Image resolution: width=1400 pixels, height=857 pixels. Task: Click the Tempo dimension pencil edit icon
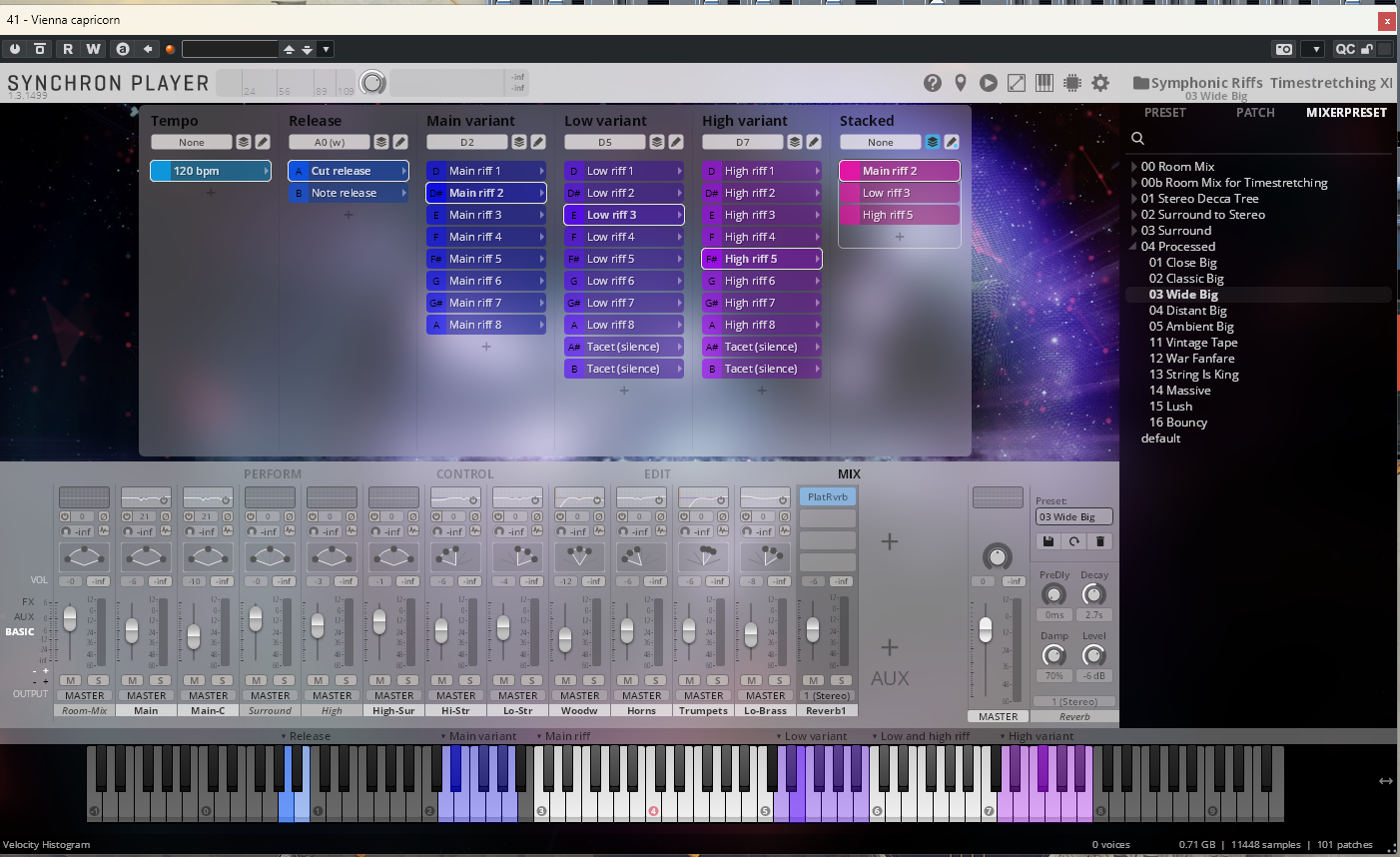pyautogui.click(x=263, y=142)
